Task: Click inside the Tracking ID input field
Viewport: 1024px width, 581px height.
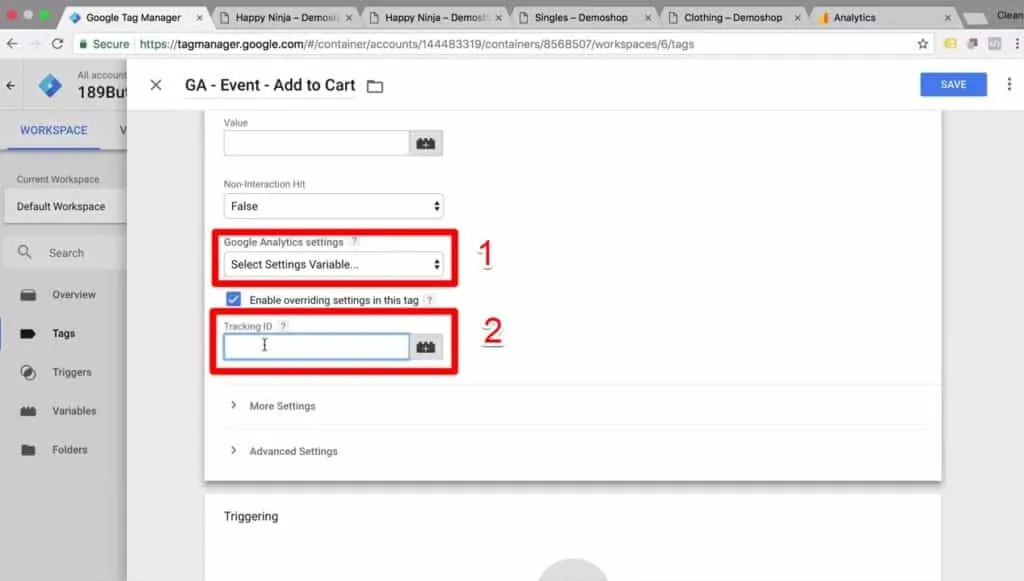Action: point(316,344)
